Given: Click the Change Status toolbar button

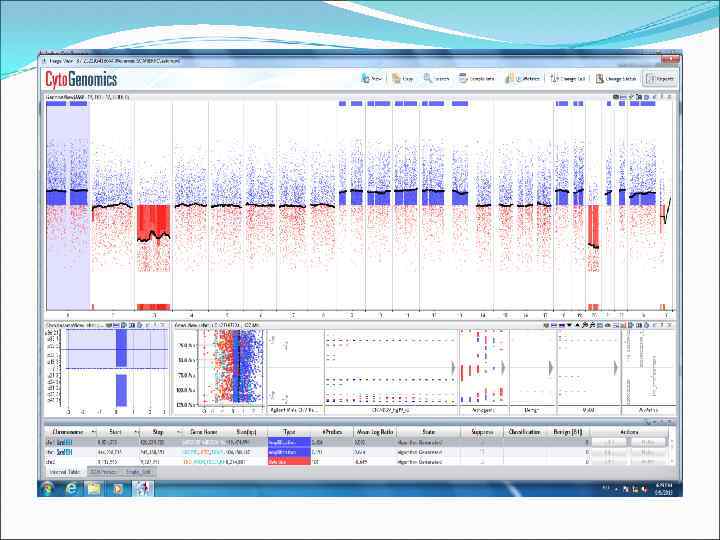Looking at the screenshot, I should [x=616, y=79].
